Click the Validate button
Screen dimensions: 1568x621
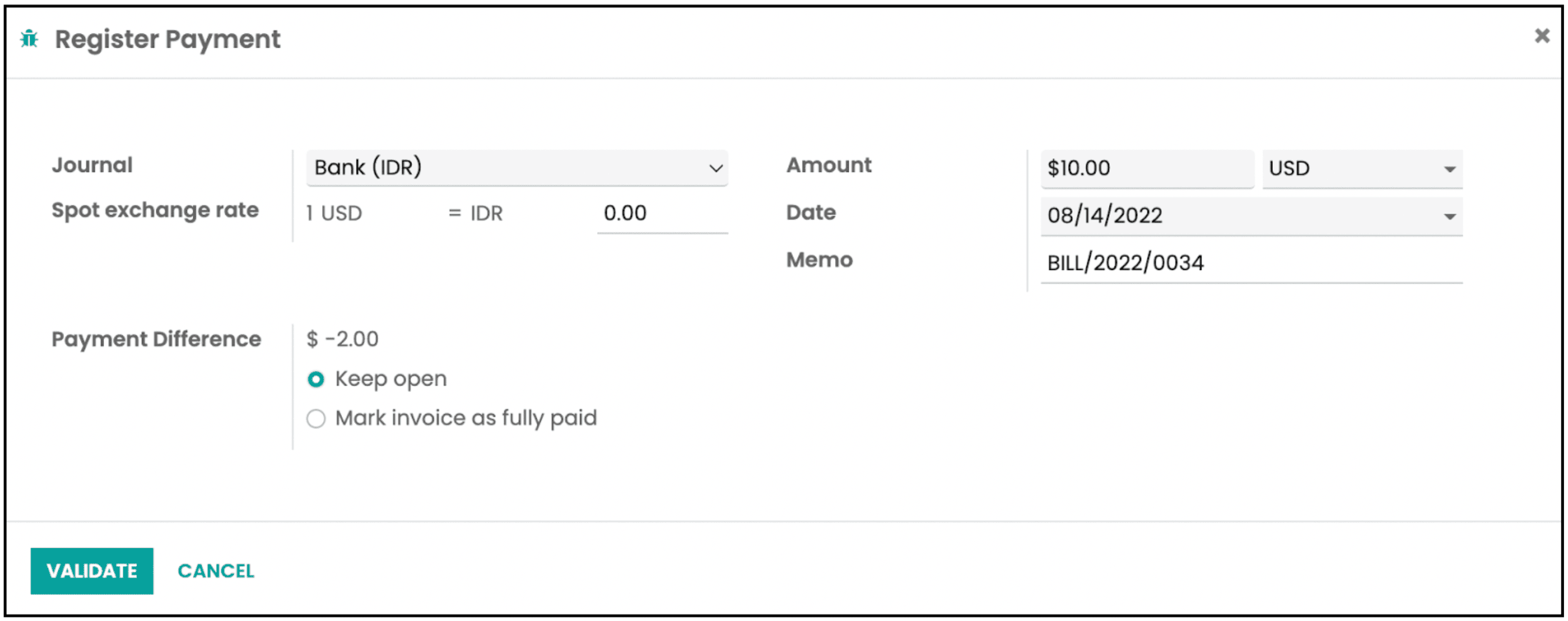coord(92,570)
